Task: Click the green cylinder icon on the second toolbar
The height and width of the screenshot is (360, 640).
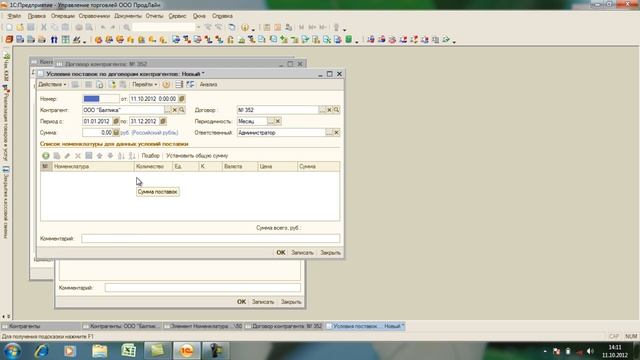Action: 349,40
